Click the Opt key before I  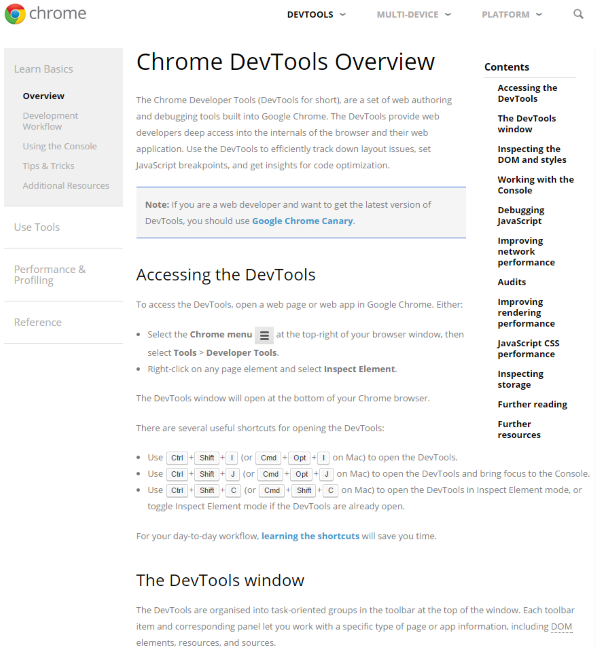pyautogui.click(x=299, y=458)
